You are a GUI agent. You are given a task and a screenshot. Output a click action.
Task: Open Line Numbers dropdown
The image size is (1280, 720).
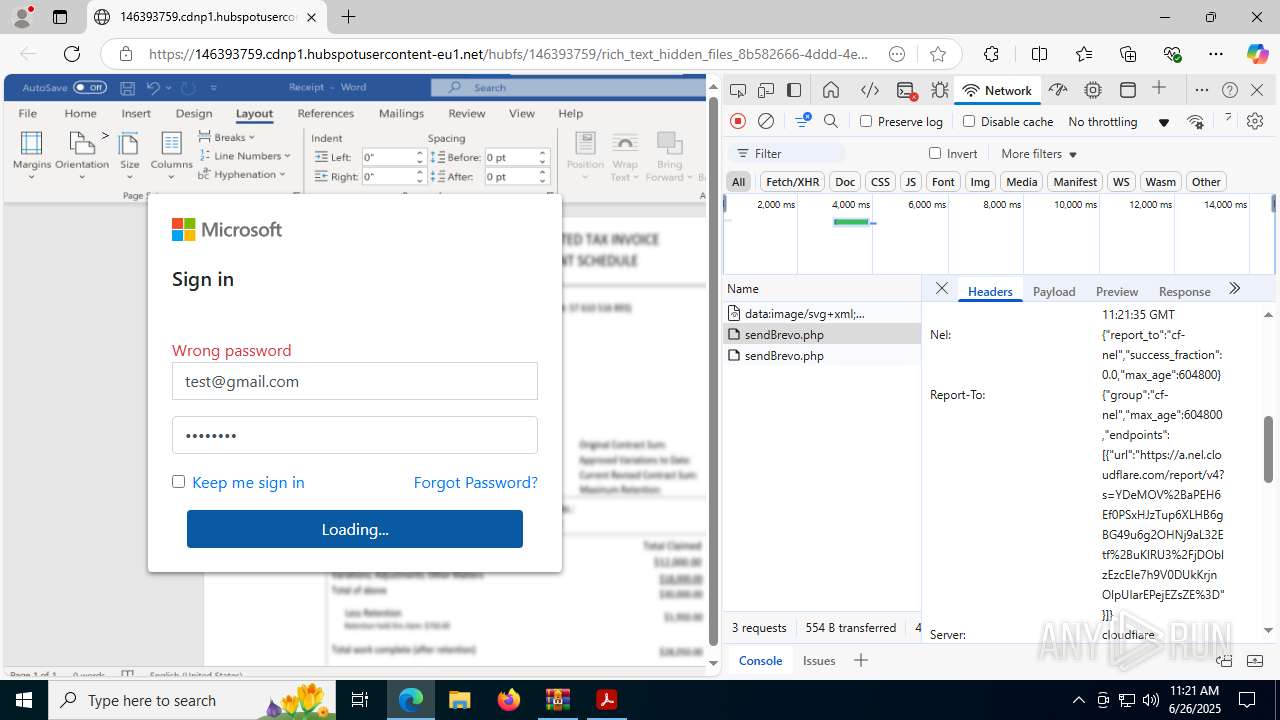pos(245,155)
